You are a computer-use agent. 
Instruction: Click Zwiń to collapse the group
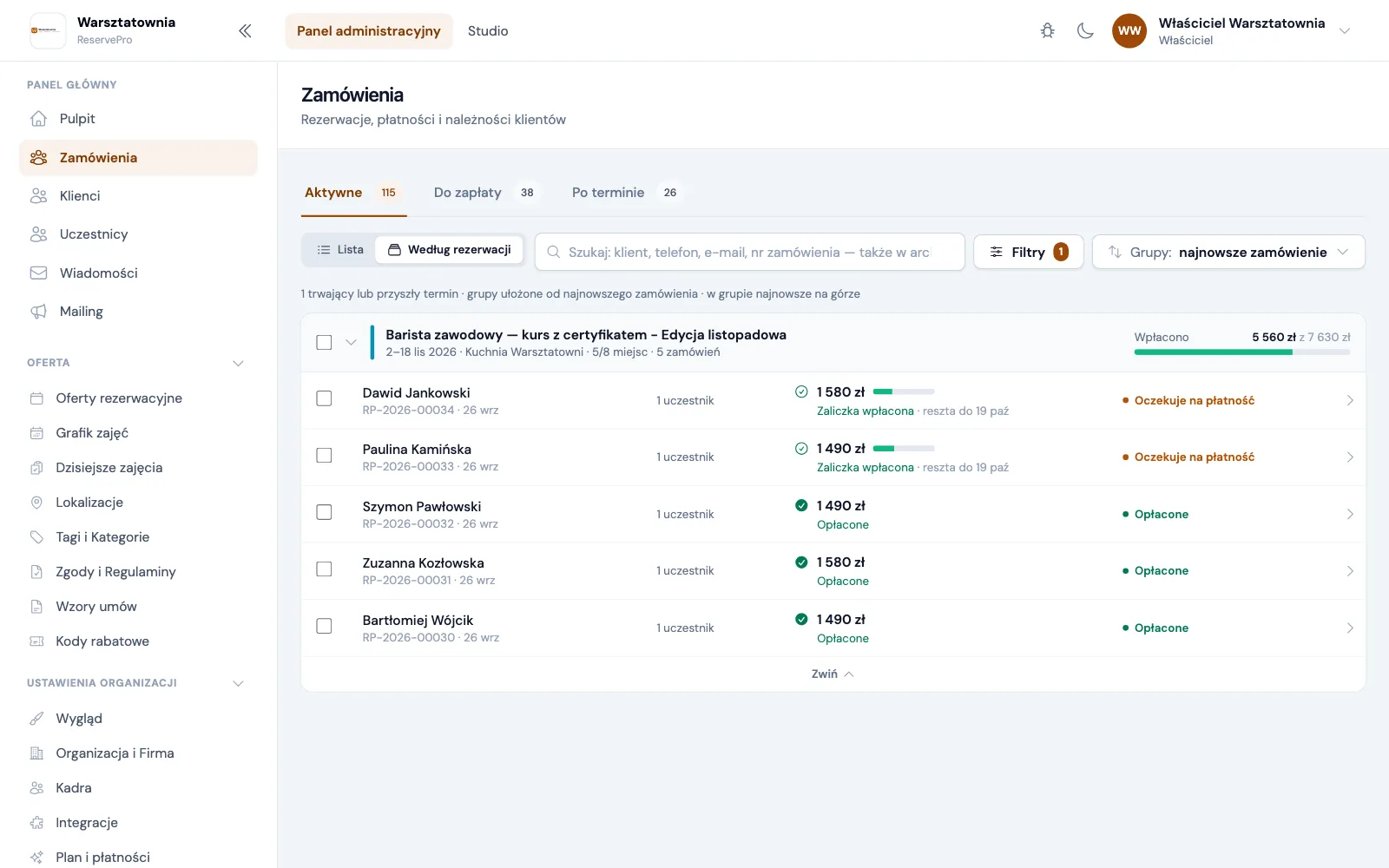click(x=833, y=674)
